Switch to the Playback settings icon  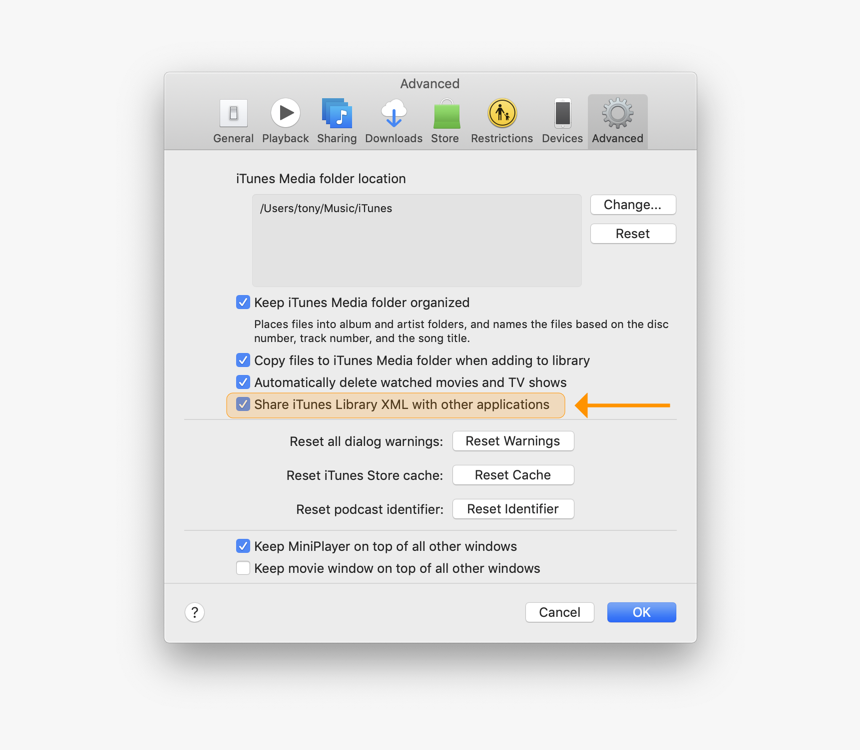285,113
